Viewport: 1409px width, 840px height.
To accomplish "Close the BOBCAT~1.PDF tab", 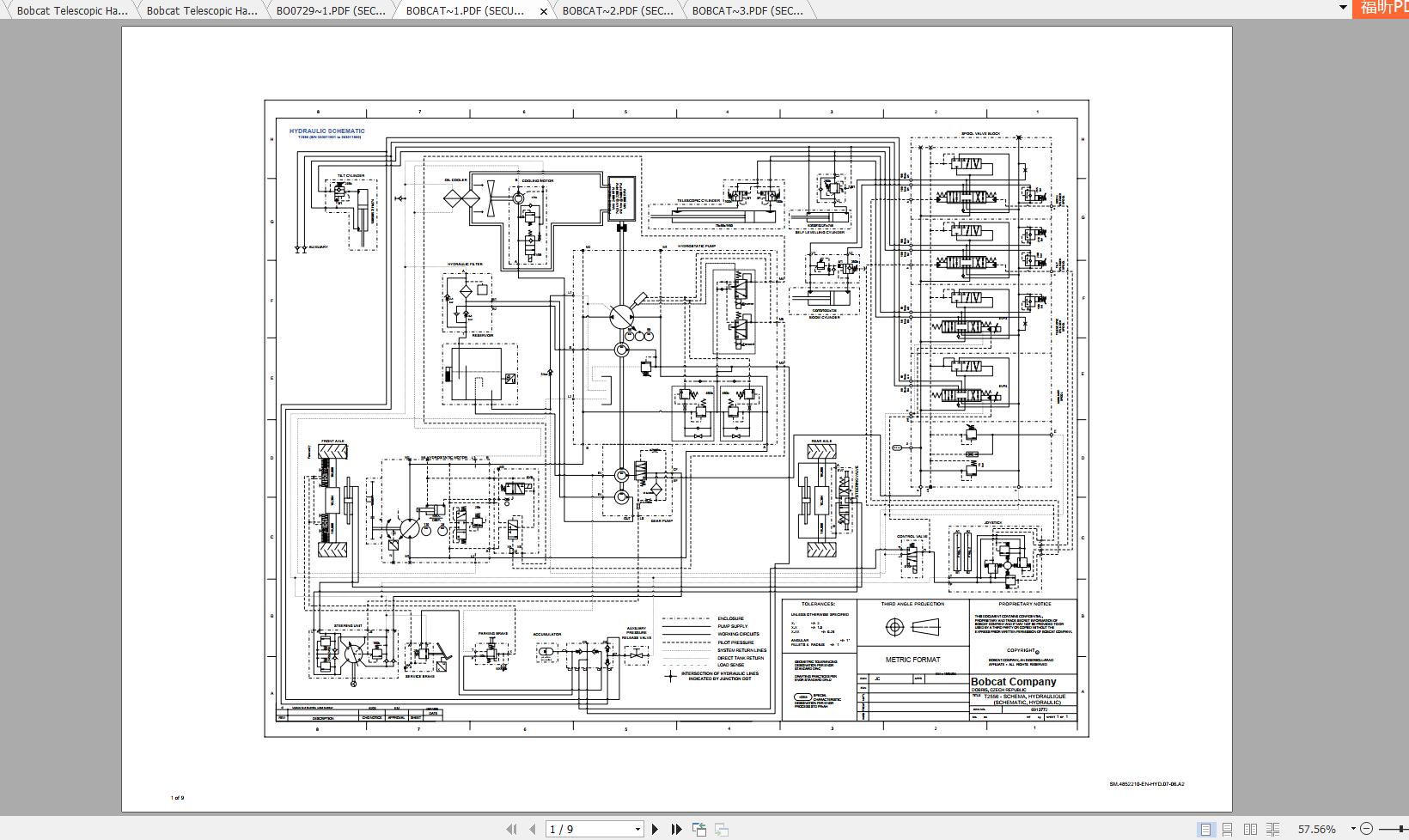I will pyautogui.click(x=544, y=11).
